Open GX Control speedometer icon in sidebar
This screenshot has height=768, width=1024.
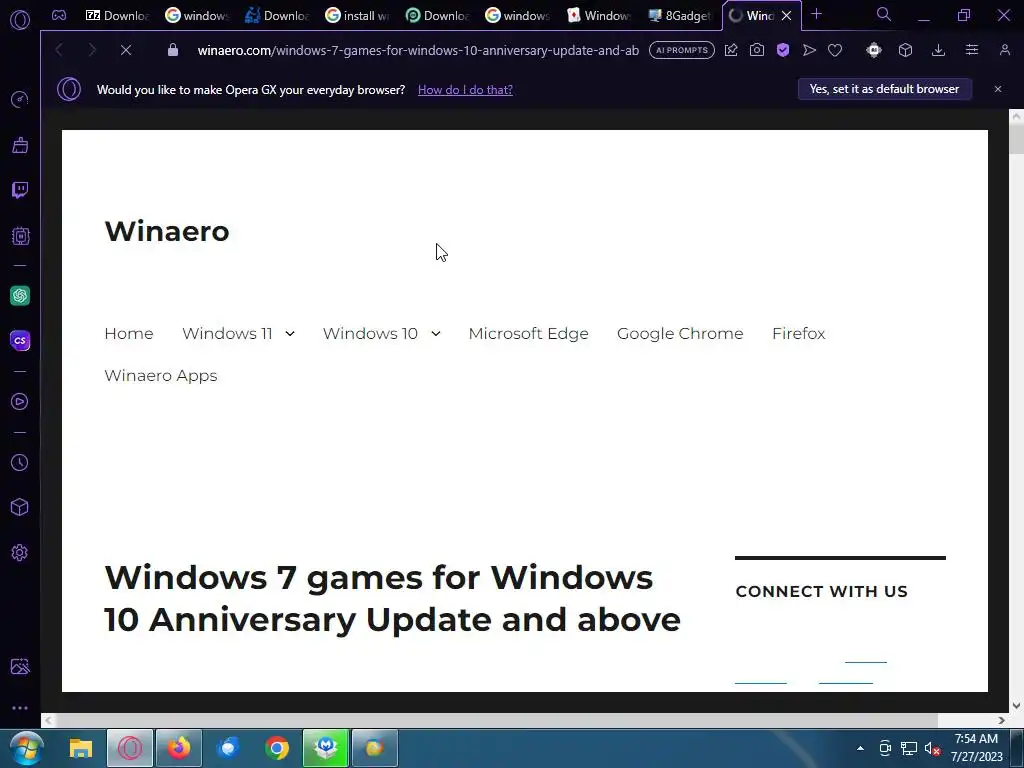[20, 99]
